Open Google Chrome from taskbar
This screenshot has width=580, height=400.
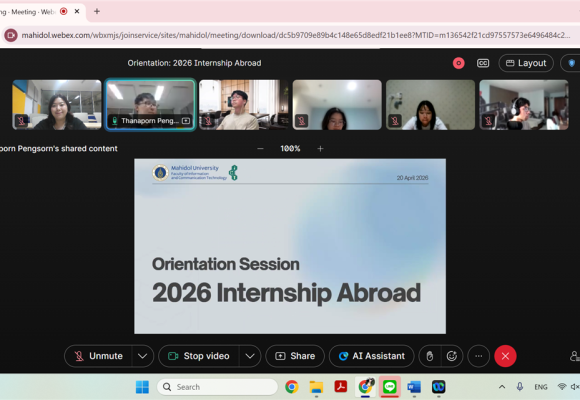(x=291, y=387)
